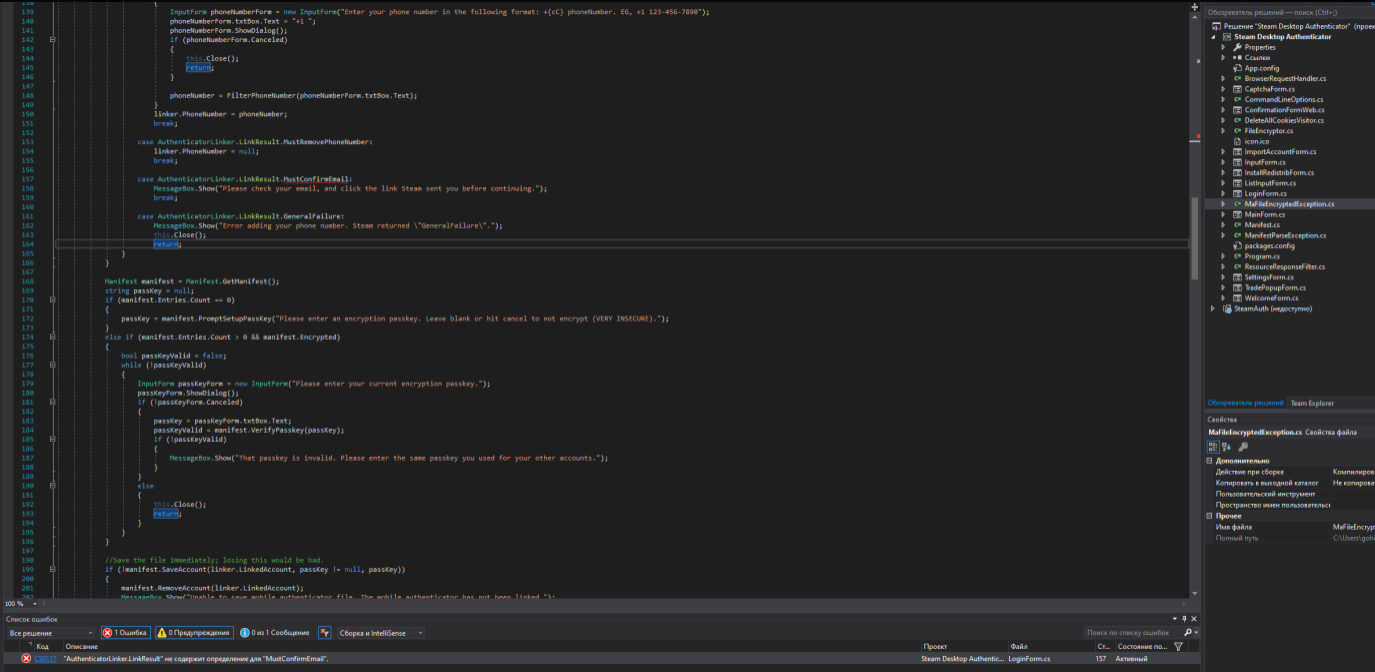The image size is (1375, 672).
Task: Collapse the 'Steam Desktop Authenticator' project node
Action: [x=1214, y=37]
